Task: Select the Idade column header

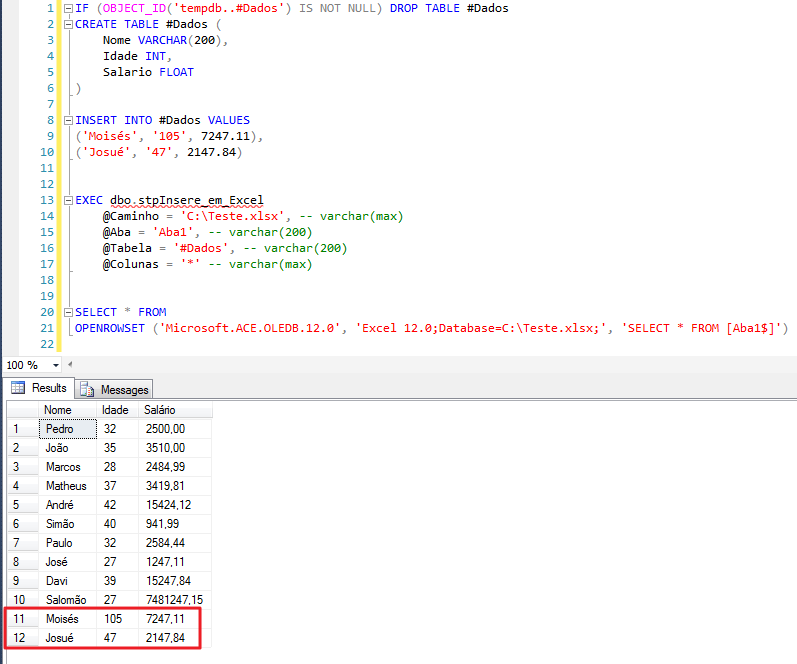Action: click(x=117, y=410)
